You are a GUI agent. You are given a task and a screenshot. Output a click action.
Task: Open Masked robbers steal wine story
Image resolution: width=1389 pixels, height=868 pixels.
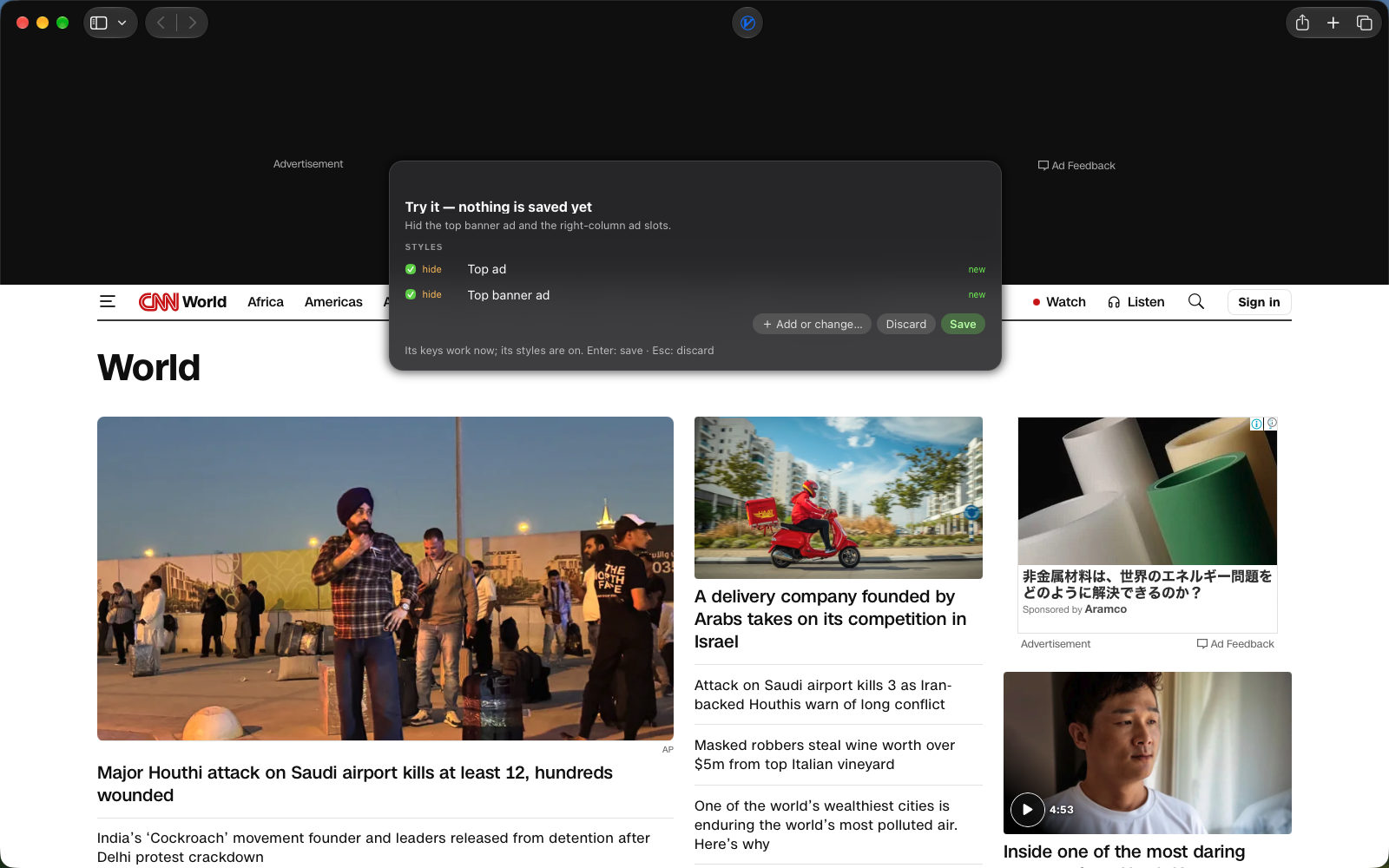pos(825,754)
